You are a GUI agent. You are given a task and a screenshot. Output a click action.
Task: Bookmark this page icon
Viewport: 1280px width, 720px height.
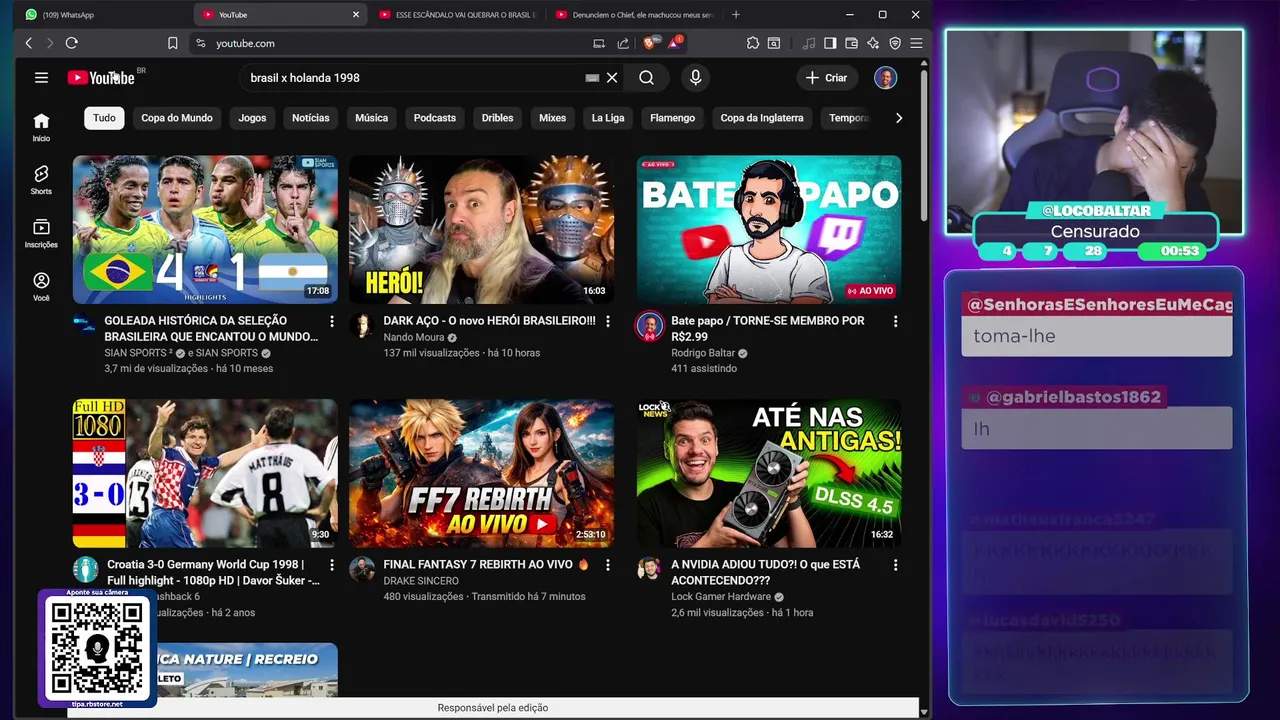[173, 43]
